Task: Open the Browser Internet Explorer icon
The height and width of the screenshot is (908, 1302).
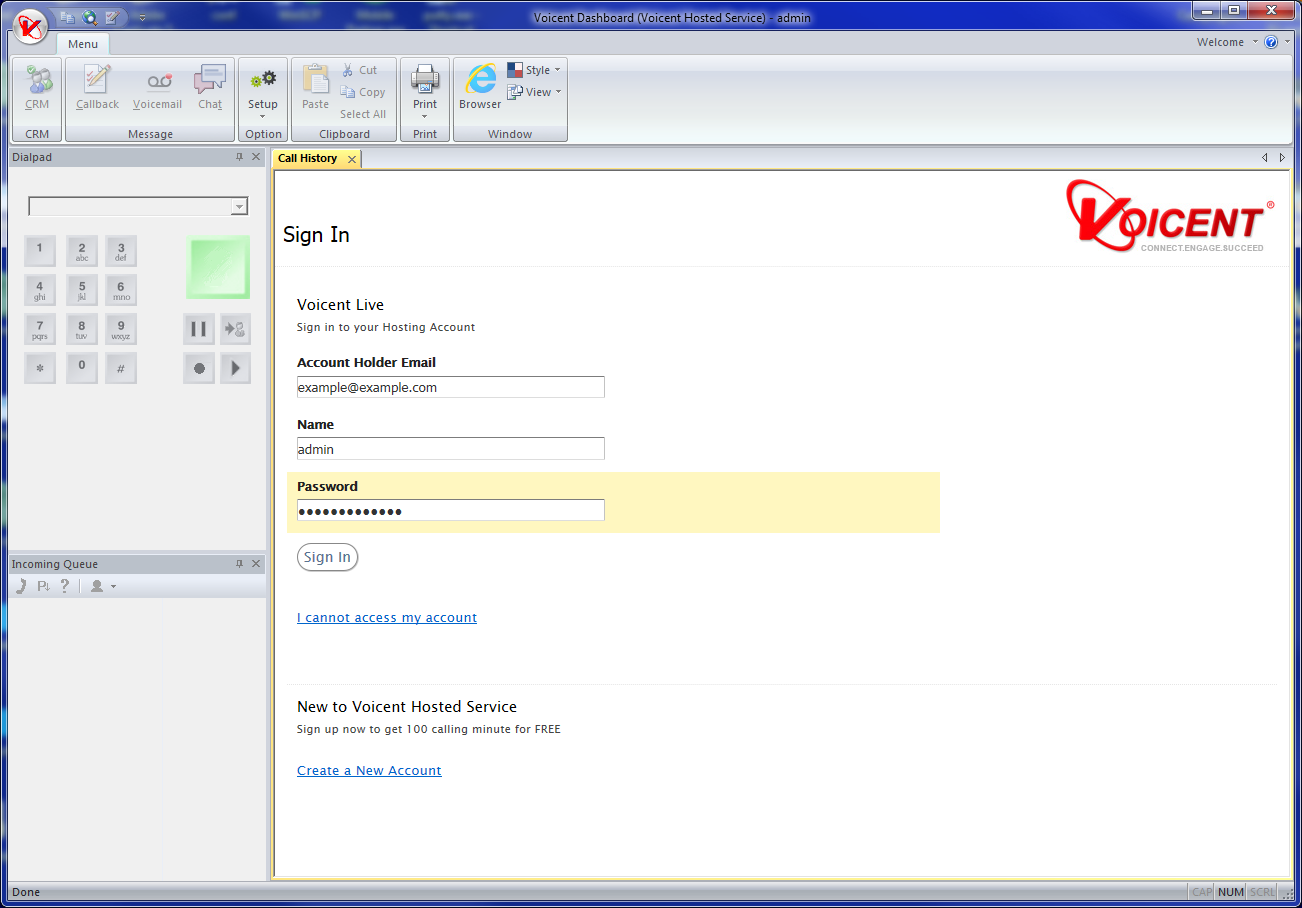Action: click(x=480, y=80)
